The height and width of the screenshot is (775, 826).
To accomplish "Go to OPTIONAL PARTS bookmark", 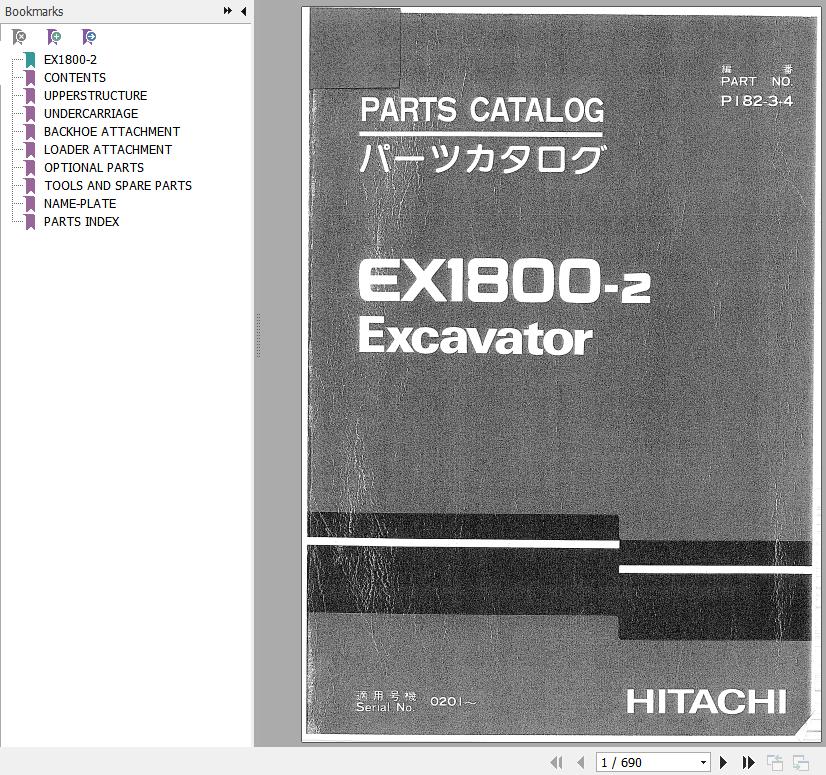I will 94,168.
